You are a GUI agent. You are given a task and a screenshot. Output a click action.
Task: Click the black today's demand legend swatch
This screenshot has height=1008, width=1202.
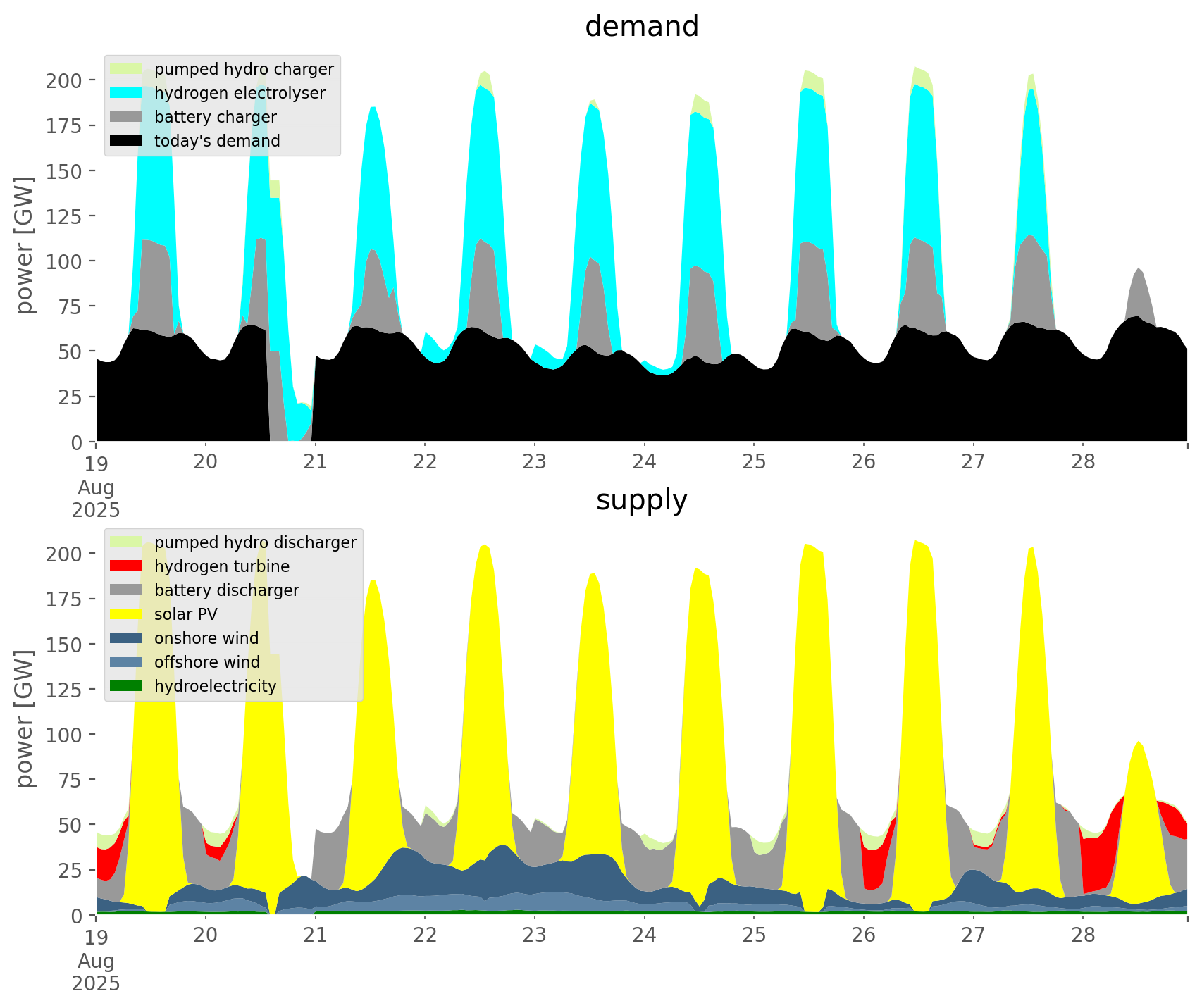[126, 141]
